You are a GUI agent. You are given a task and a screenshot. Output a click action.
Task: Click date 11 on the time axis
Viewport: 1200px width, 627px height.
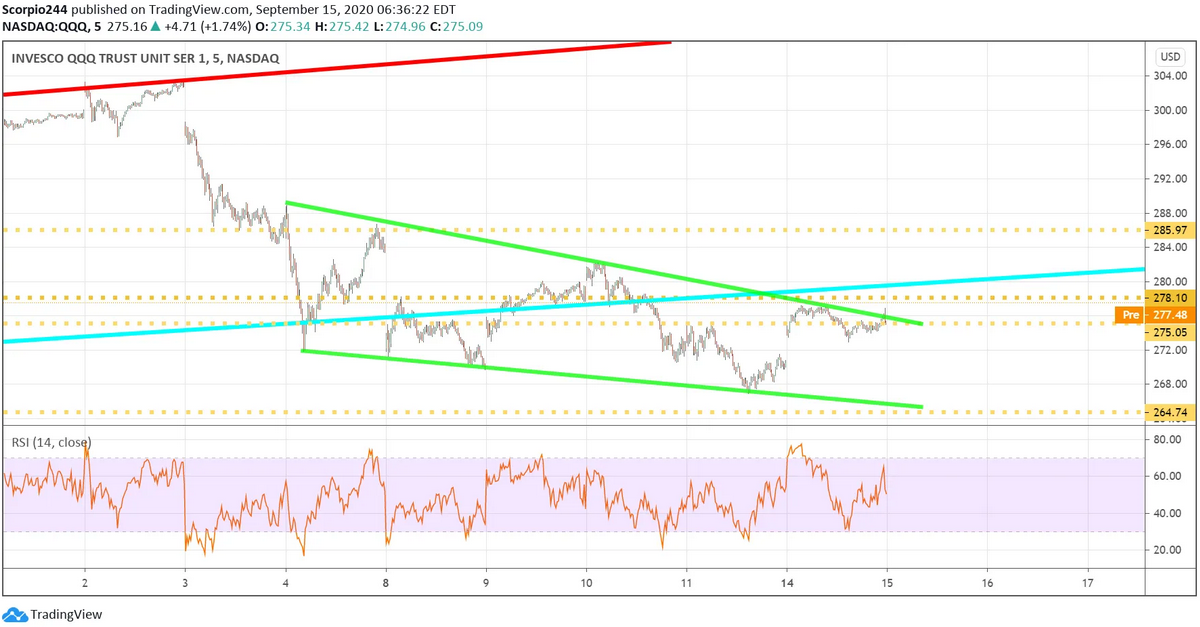(687, 582)
